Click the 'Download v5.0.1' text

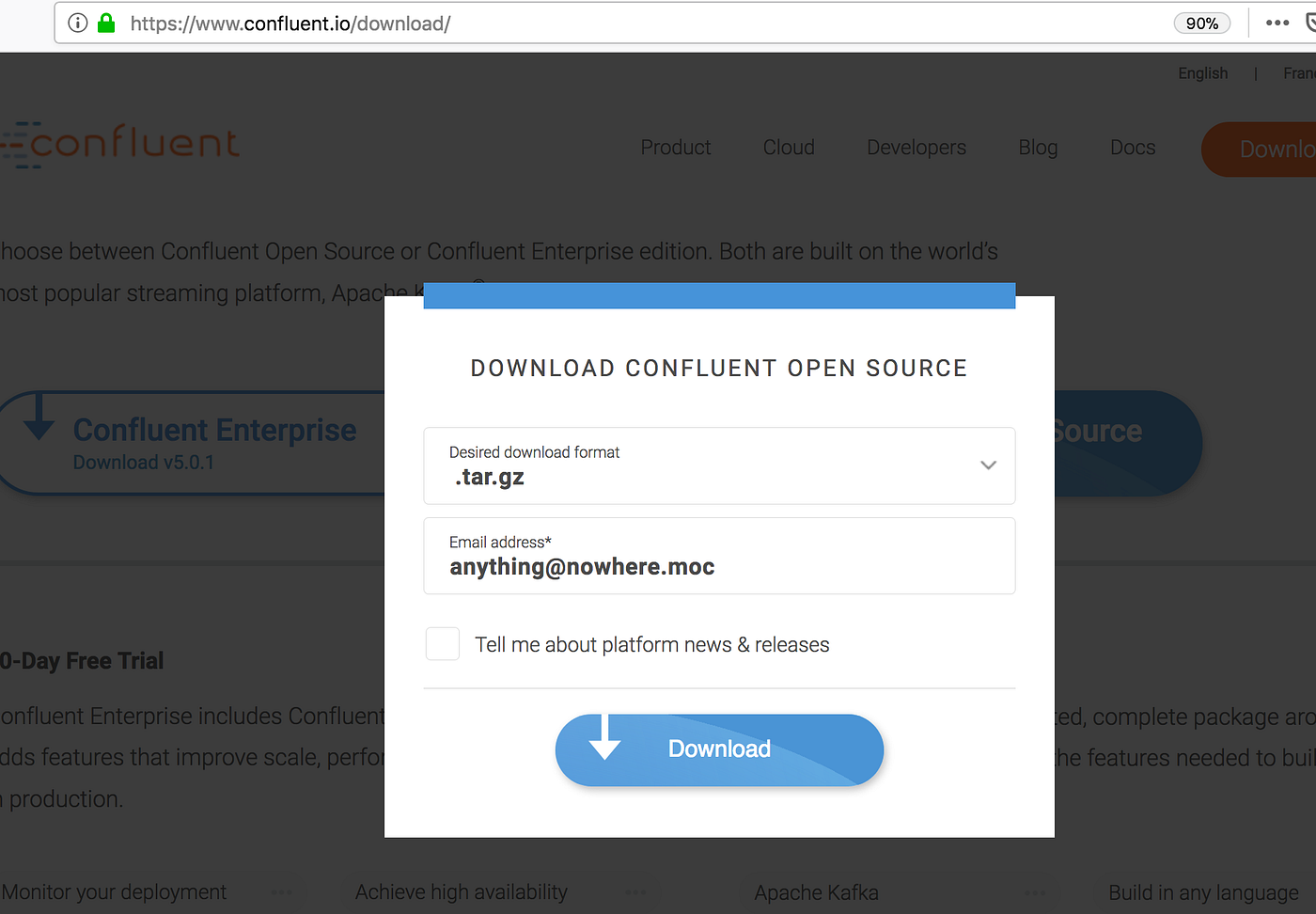[x=144, y=463]
